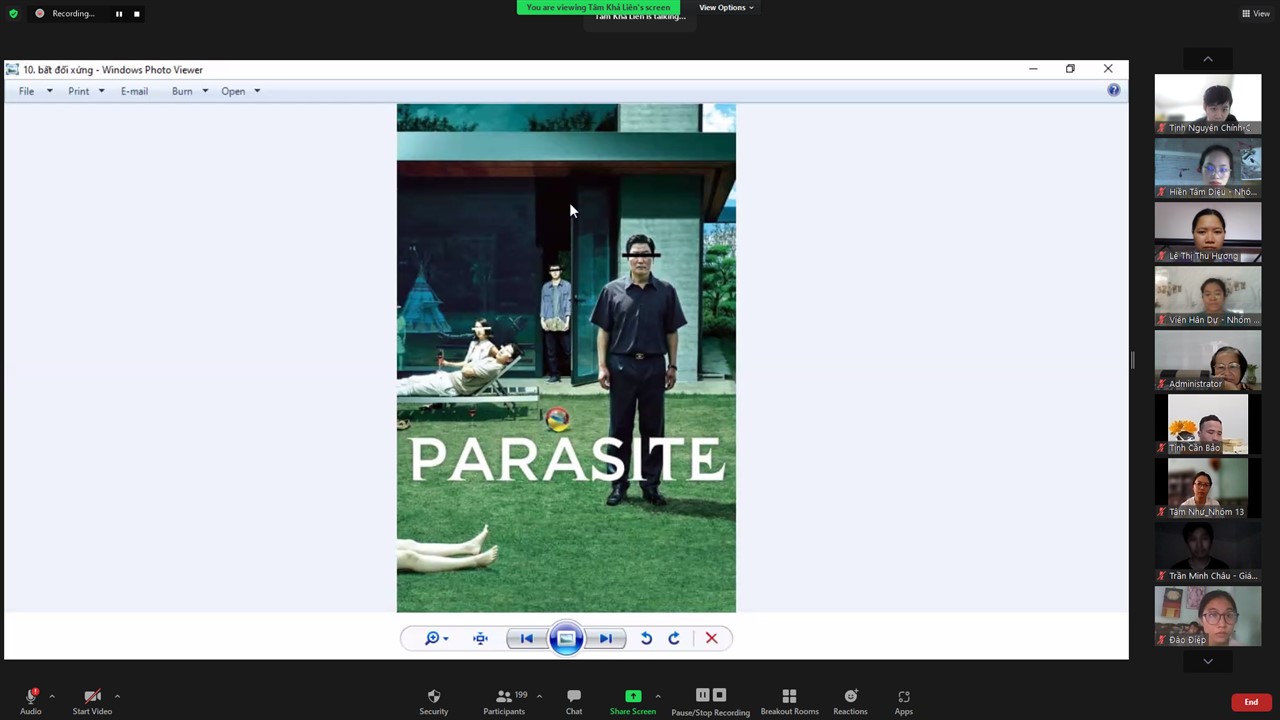Restore down the Photo Viewer window

tap(1070, 69)
